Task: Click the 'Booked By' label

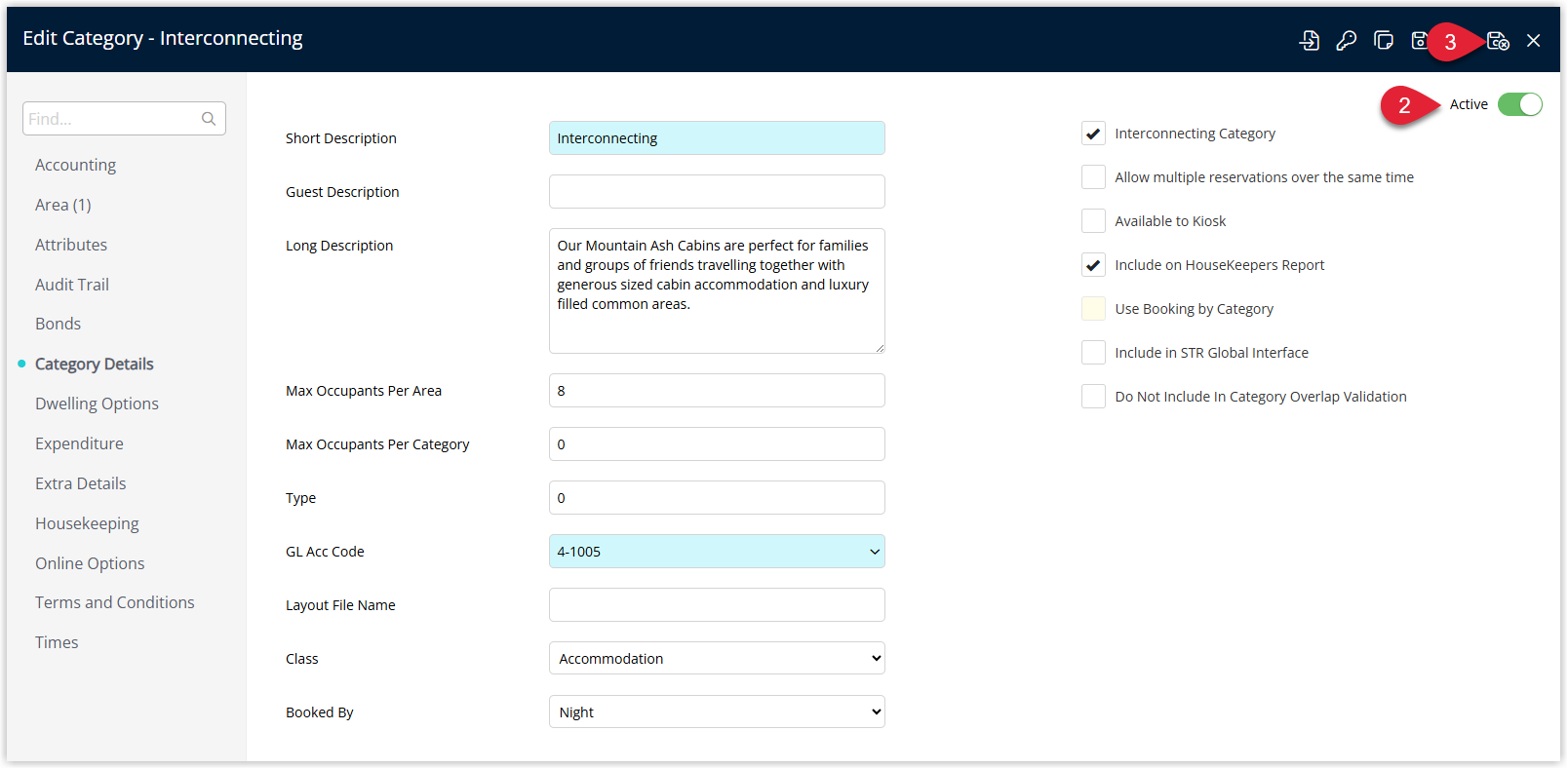Action: coord(320,712)
